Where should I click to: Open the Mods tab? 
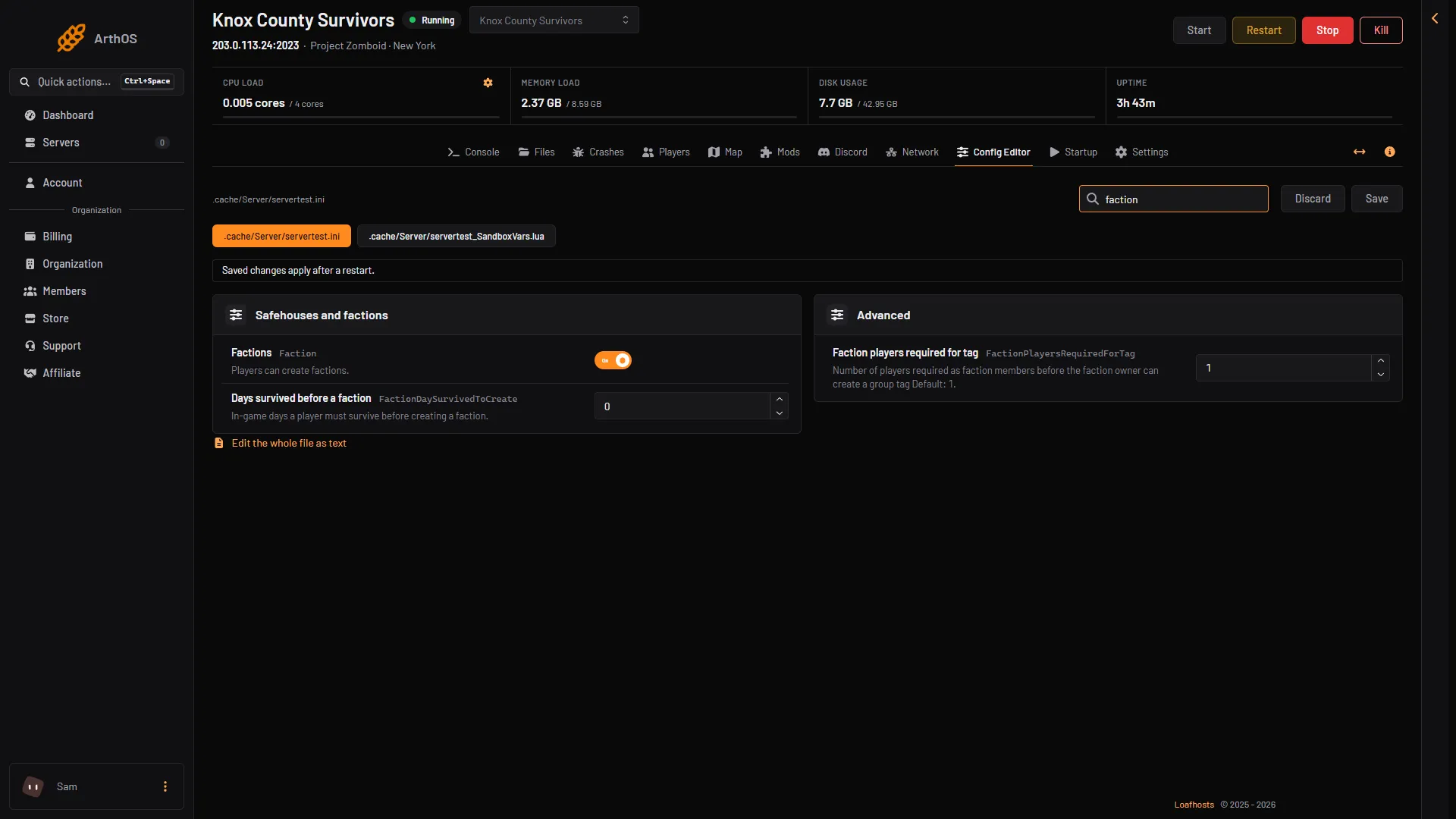(x=780, y=152)
